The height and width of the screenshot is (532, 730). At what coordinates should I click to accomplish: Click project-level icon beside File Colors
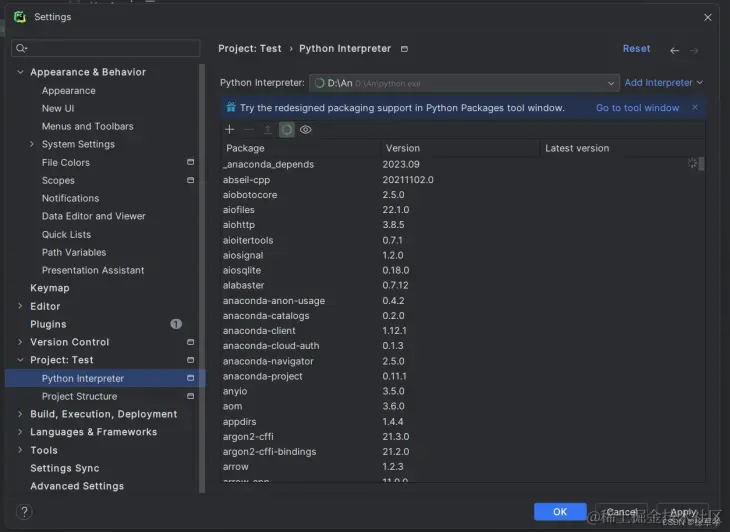[x=190, y=162]
